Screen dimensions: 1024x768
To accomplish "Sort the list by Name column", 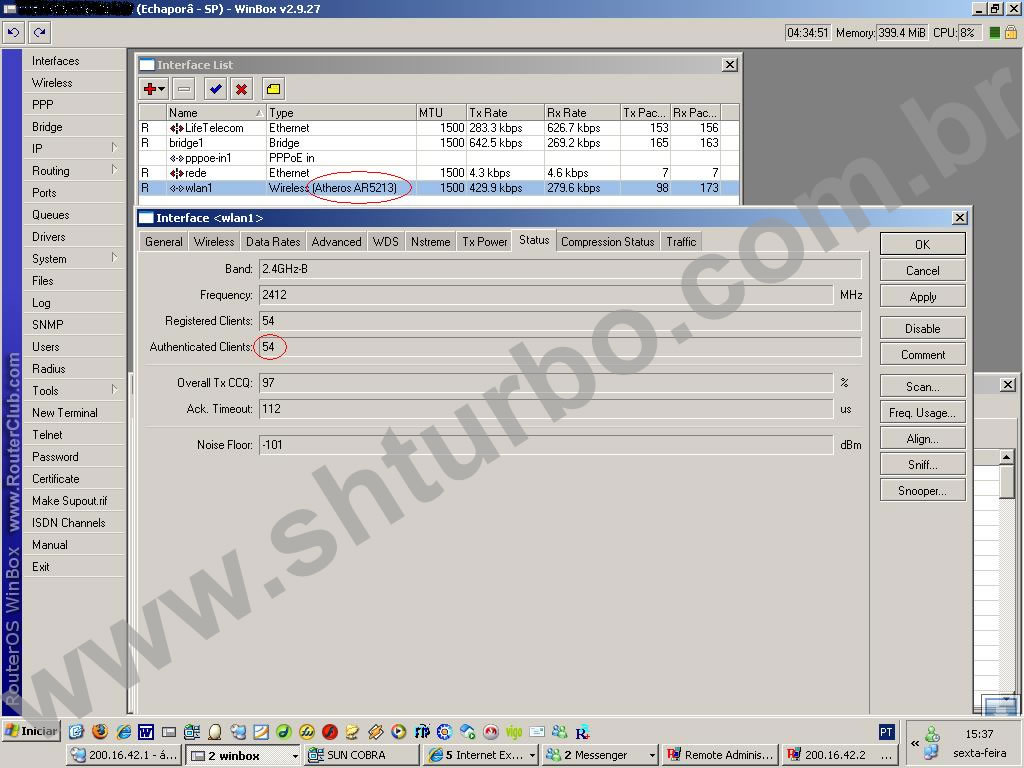I will pos(210,113).
